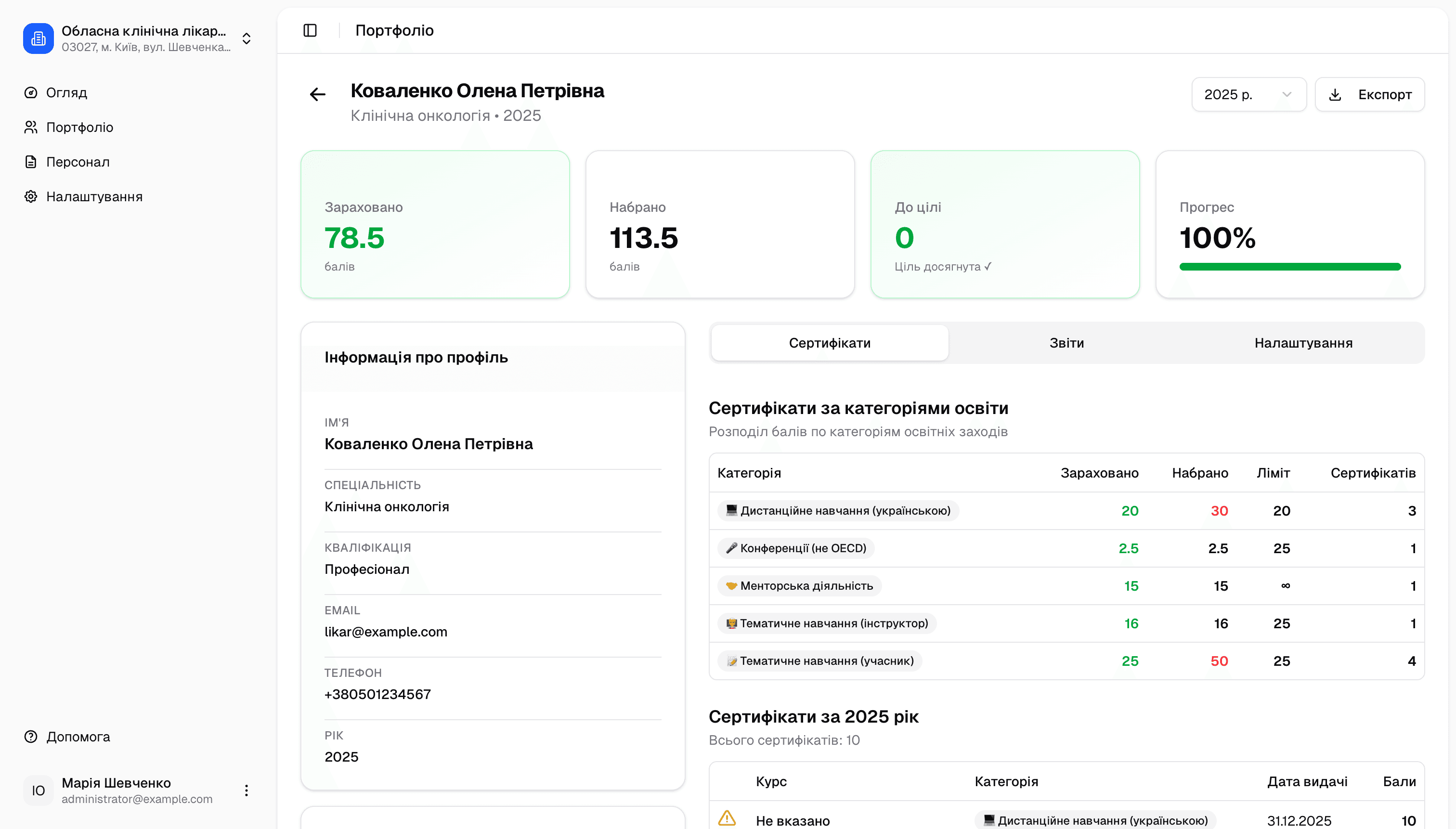1456x829 pixels.
Task: Open the Сертифікати tab
Action: coord(829,342)
